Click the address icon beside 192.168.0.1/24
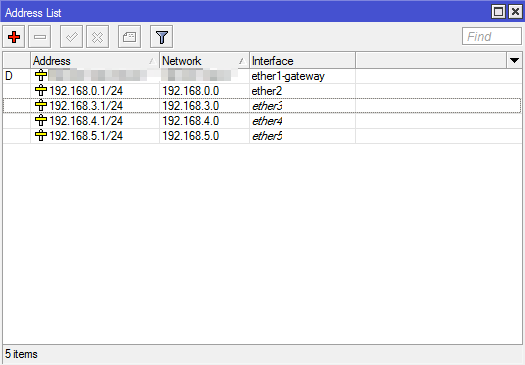525x365 pixels. pos(41,90)
